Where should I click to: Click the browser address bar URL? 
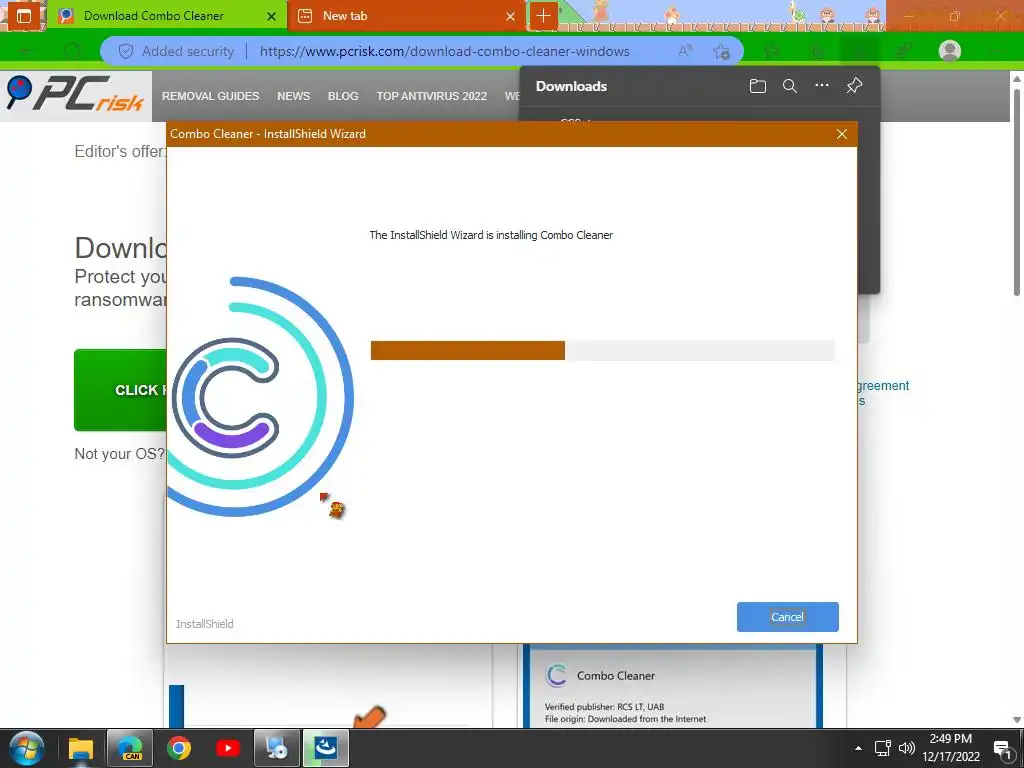point(444,51)
